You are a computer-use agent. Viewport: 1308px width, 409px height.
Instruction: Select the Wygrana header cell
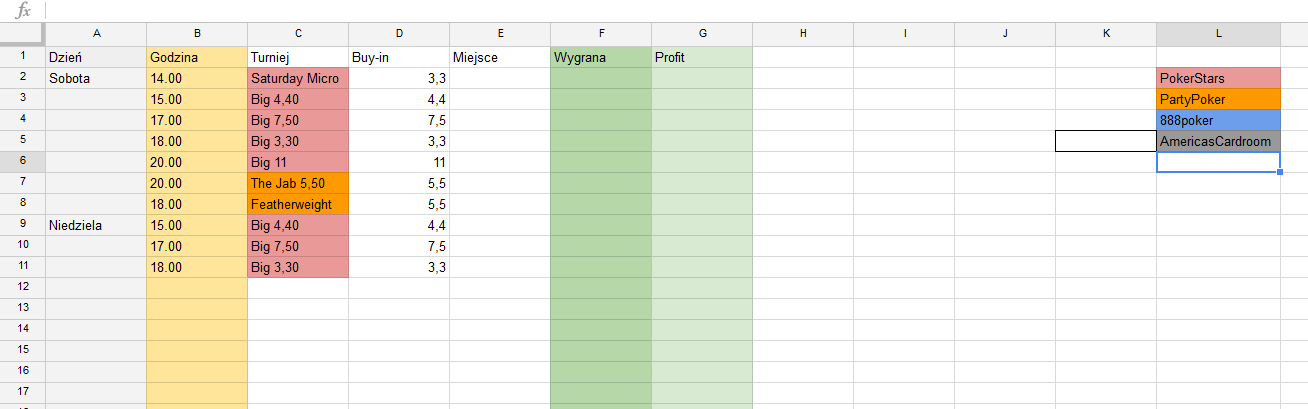[600, 57]
